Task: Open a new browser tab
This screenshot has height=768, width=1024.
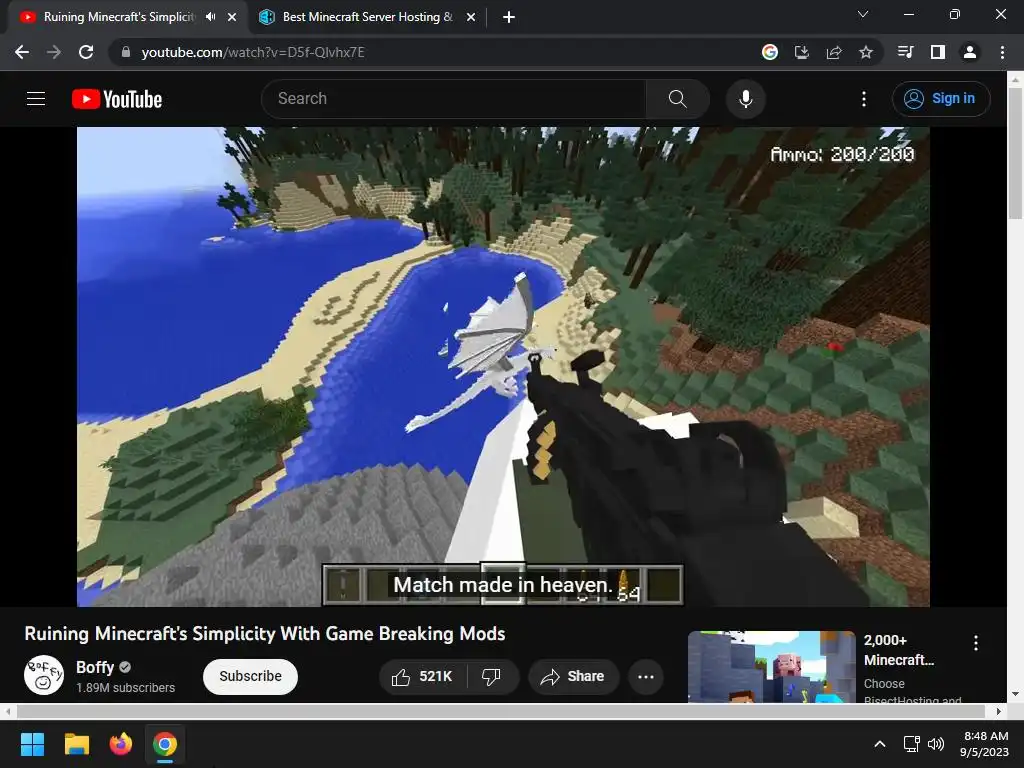Action: [509, 17]
